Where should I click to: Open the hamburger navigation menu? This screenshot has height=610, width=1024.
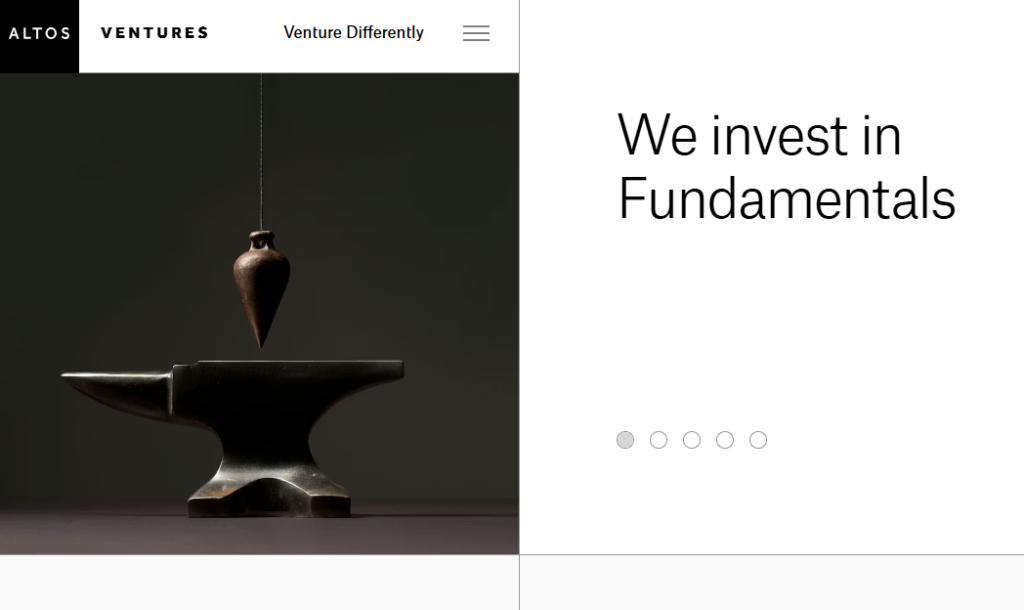[476, 33]
